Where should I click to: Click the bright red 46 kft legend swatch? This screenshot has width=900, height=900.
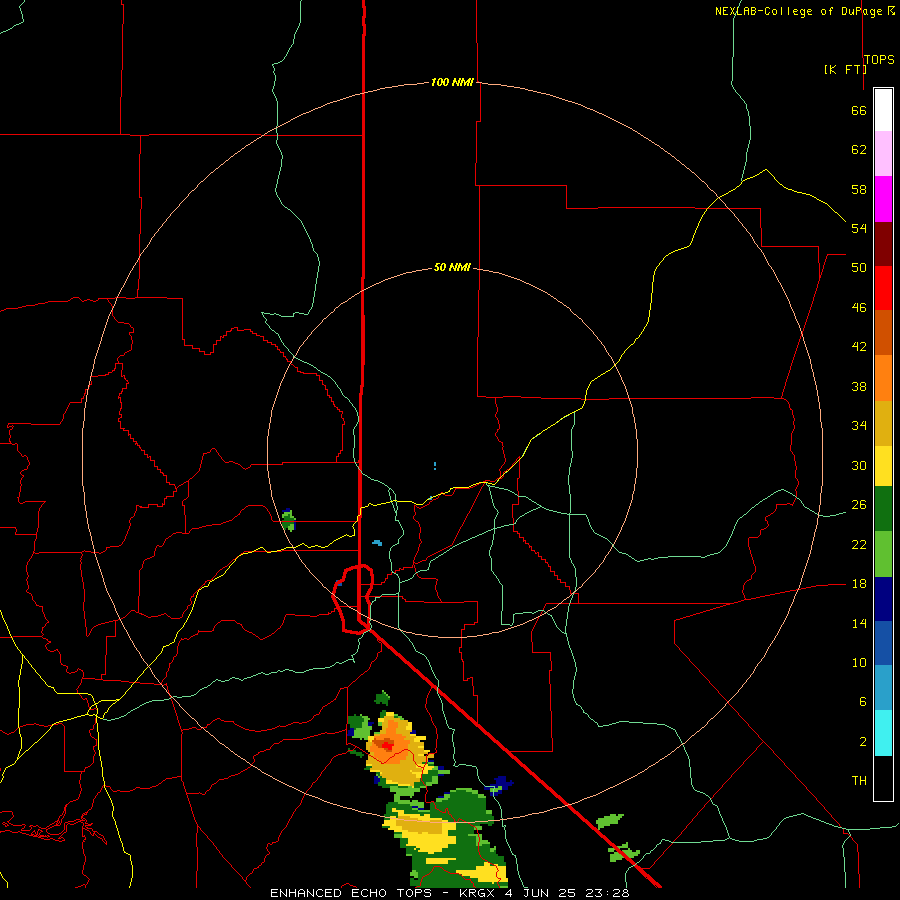coord(883,288)
